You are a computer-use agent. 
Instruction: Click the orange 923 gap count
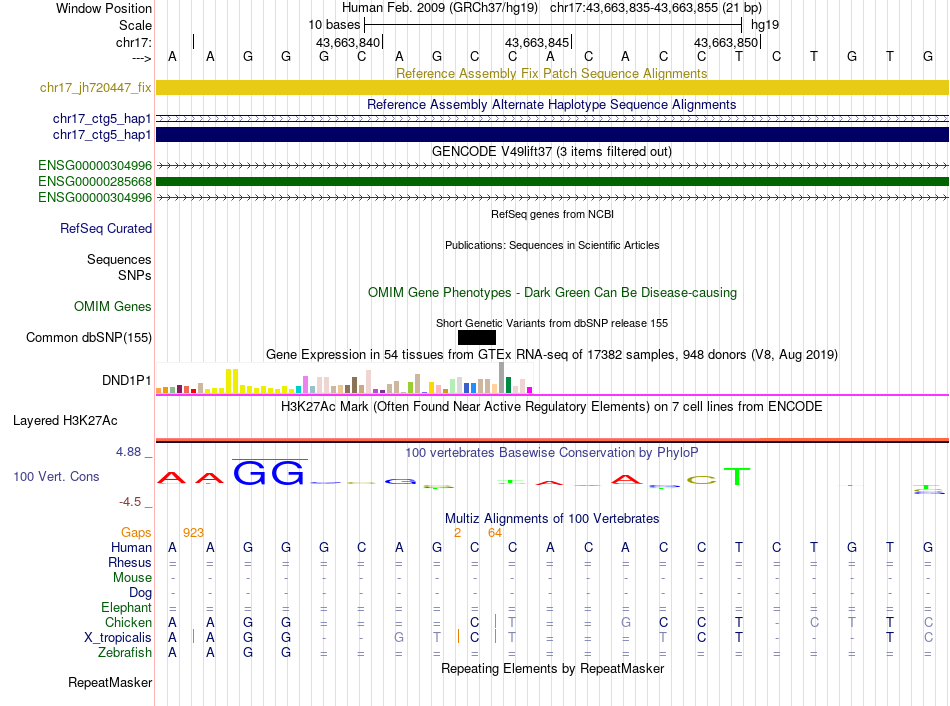[193, 533]
